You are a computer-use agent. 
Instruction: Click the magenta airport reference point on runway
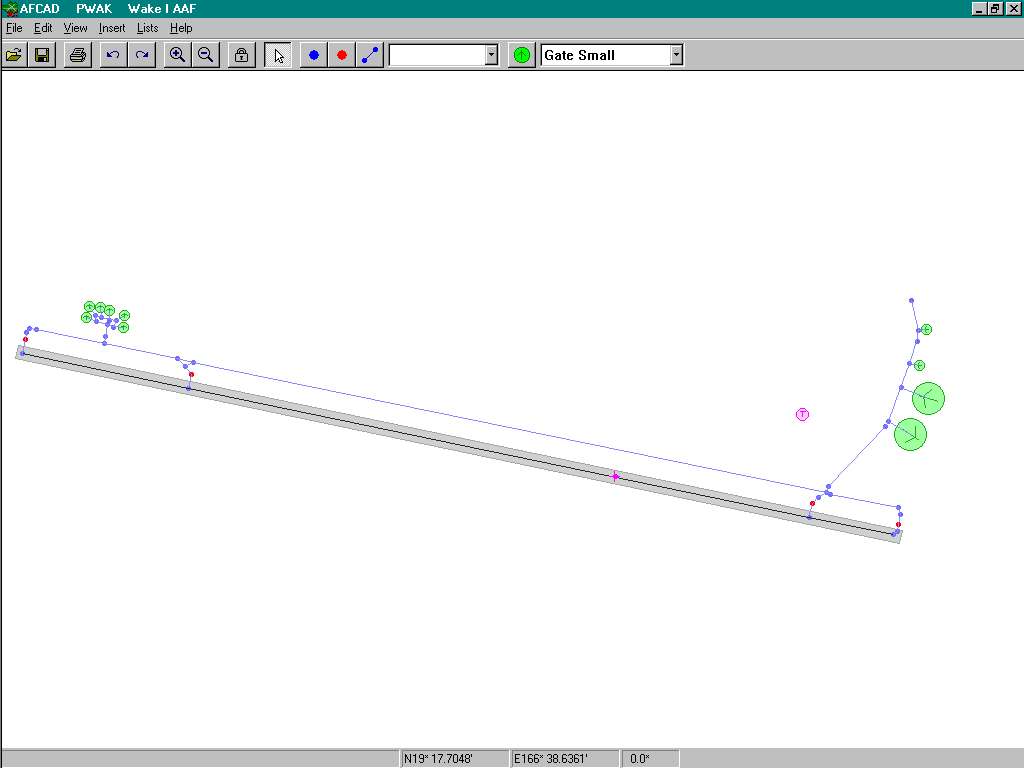tap(615, 477)
